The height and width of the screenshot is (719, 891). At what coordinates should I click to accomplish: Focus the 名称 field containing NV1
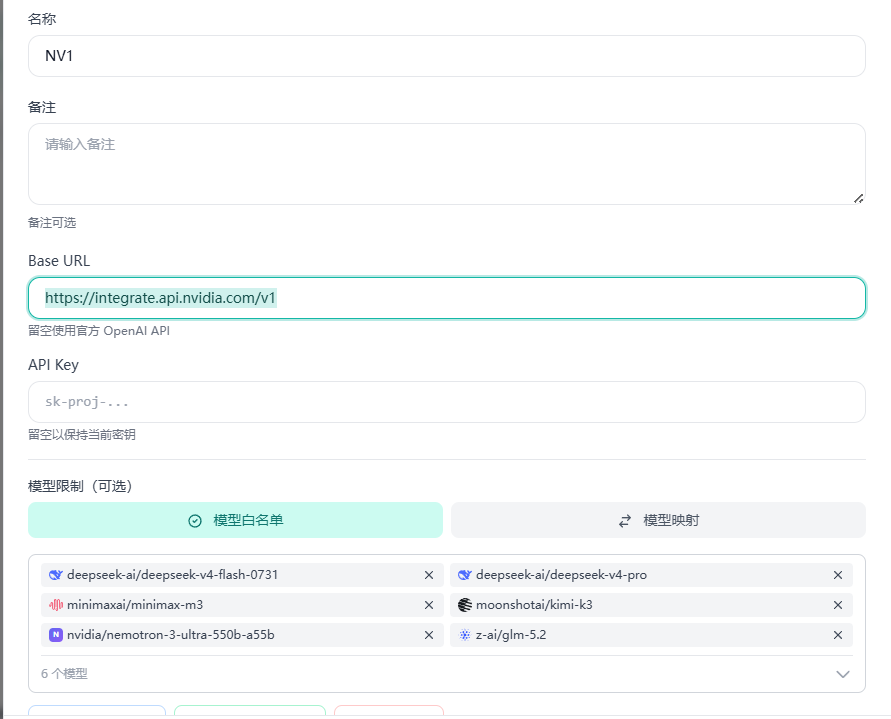[447, 56]
